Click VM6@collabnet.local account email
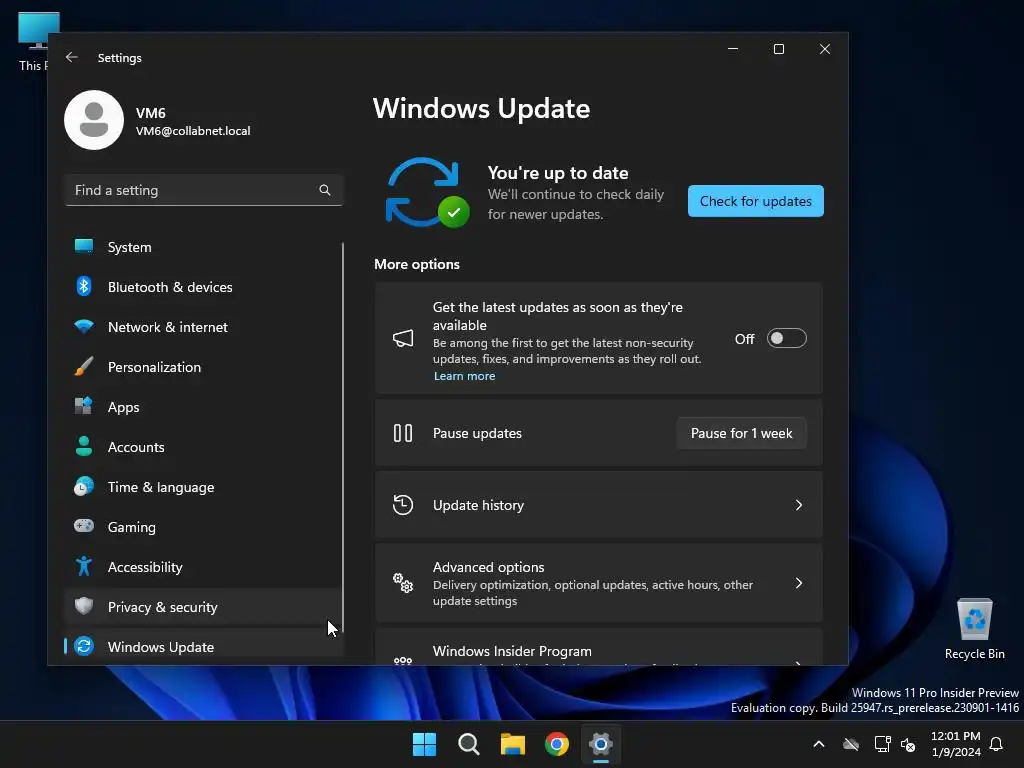The image size is (1024, 768). click(x=193, y=131)
